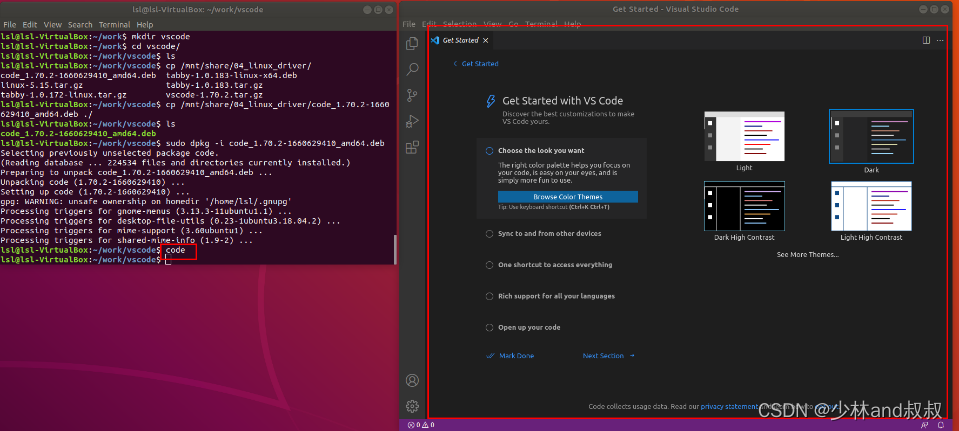Open the Search view in activity bar
959x431 pixels.
click(x=412, y=69)
